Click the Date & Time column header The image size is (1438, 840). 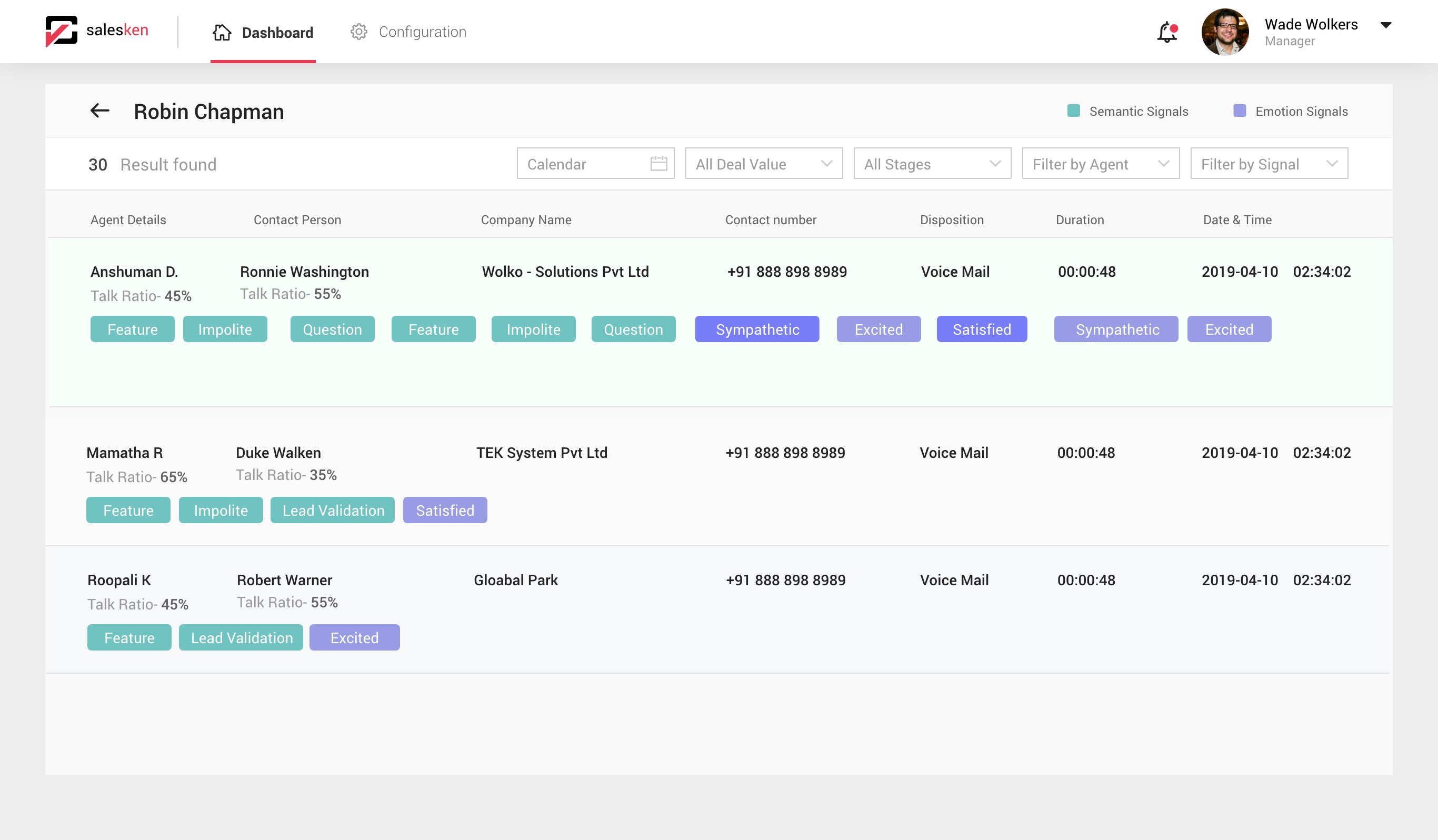tap(1237, 219)
